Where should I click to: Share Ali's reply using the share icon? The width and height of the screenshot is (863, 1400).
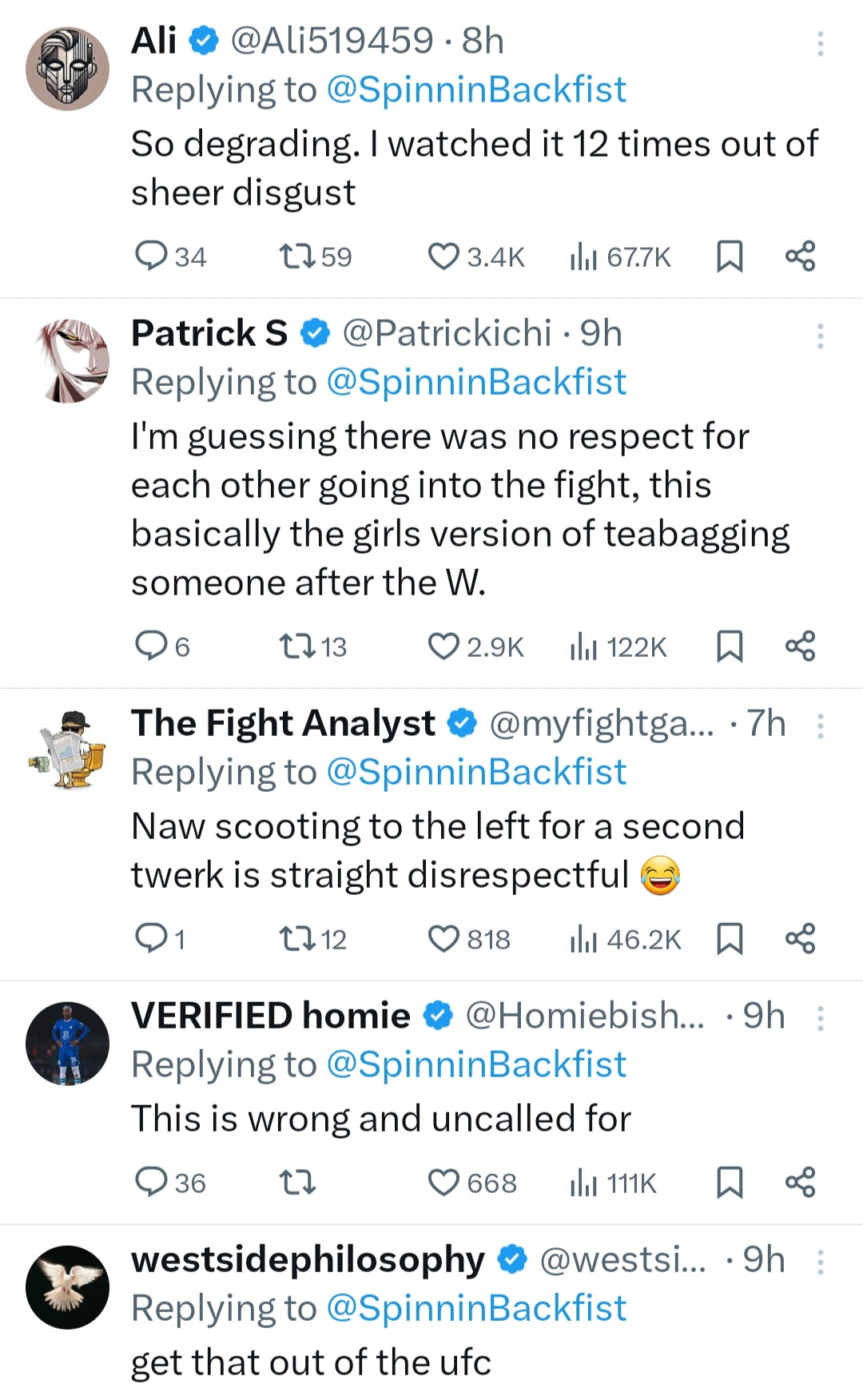click(x=800, y=257)
